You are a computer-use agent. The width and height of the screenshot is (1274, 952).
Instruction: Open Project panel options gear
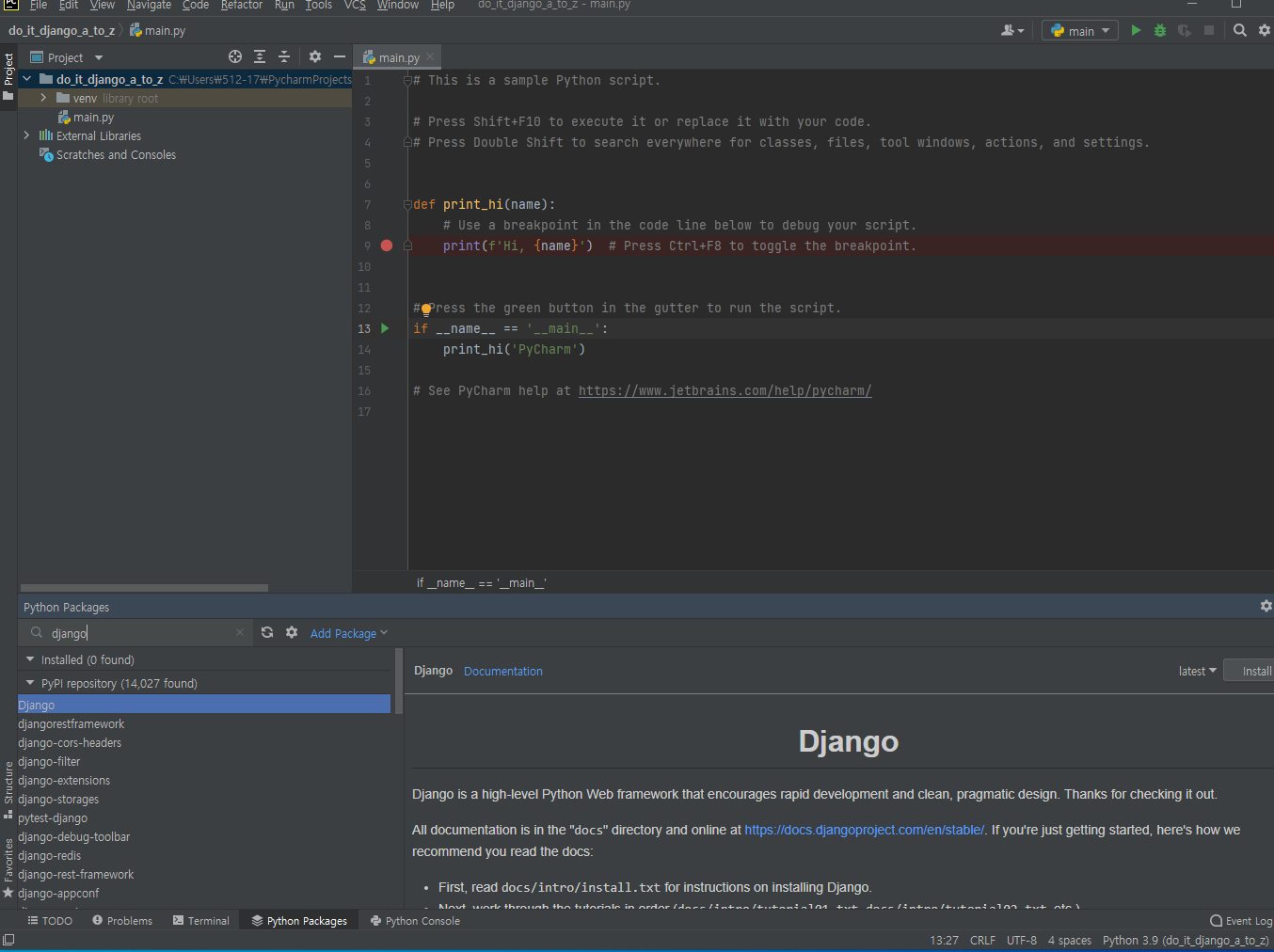click(315, 57)
